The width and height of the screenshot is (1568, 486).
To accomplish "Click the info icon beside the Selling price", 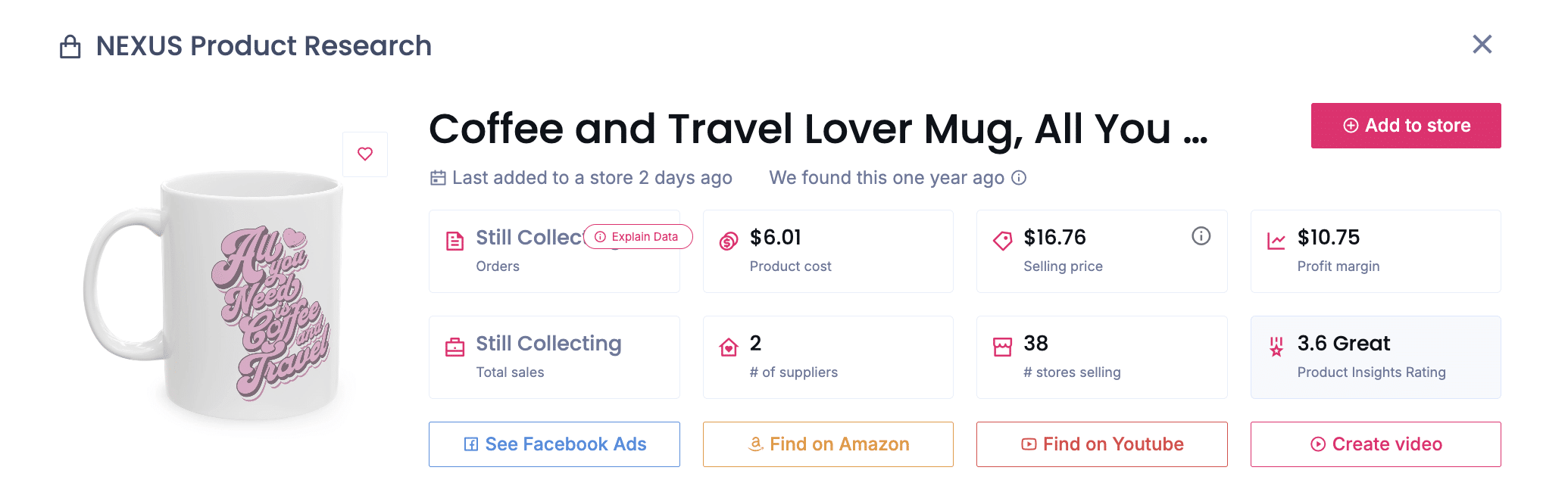I will coord(1201,235).
